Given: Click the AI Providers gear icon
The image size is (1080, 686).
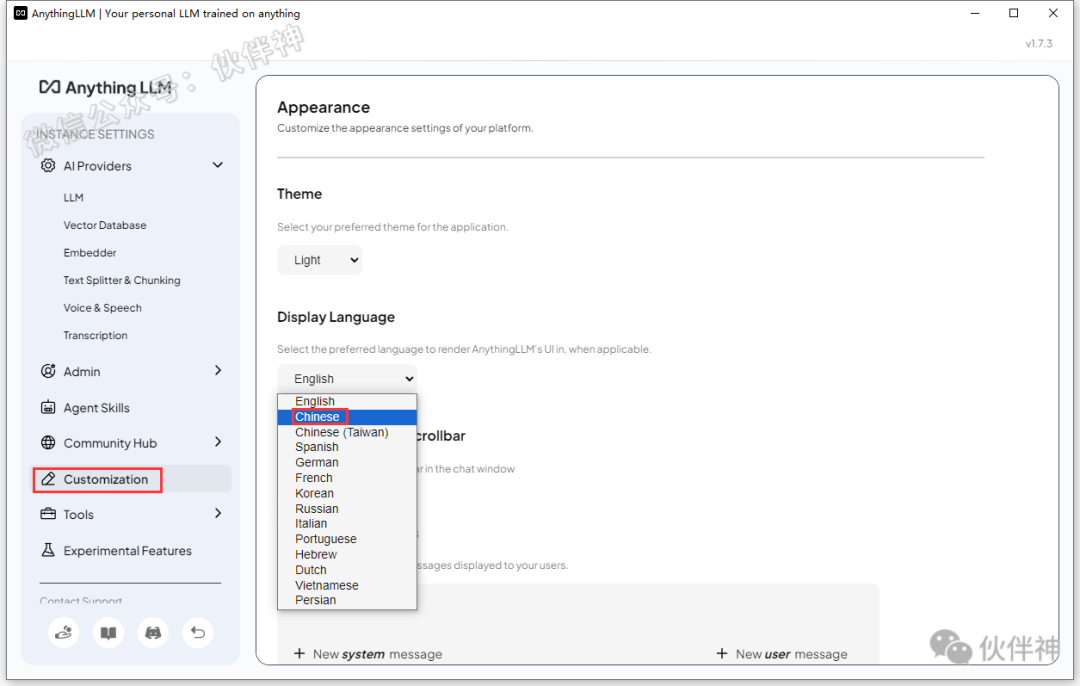Looking at the screenshot, I should (48, 165).
